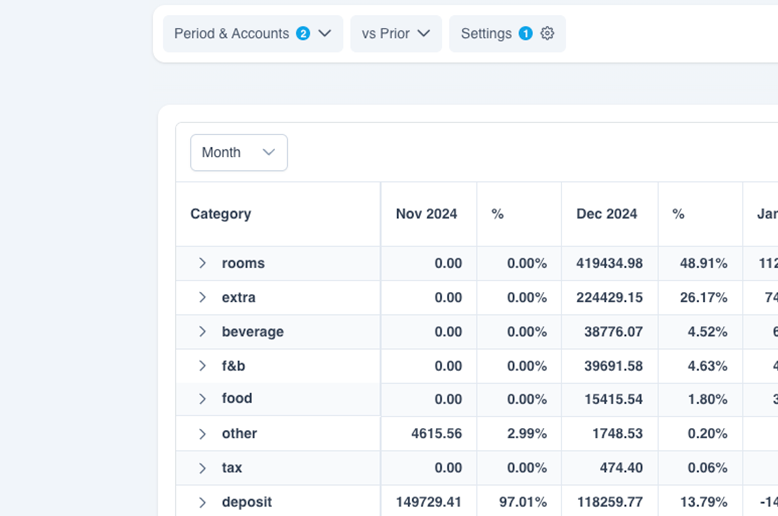This screenshot has height=516, width=778.
Task: Expand the tax category row
Action: click(202, 468)
